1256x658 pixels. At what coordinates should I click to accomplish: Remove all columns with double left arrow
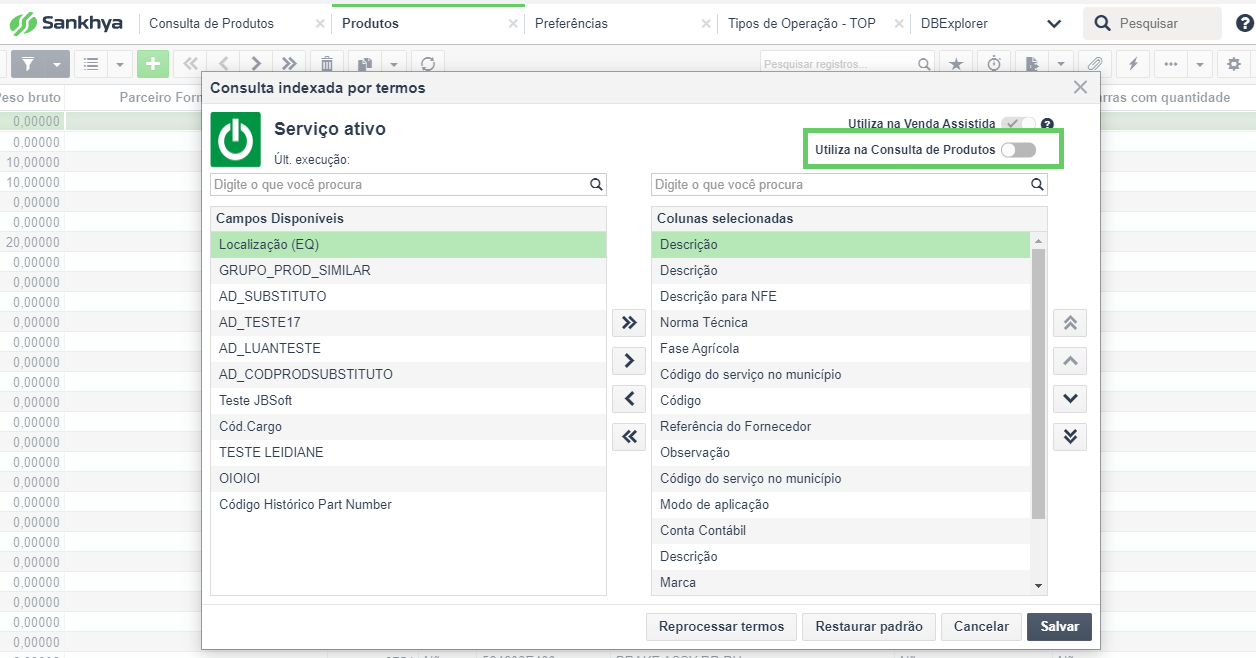[629, 437]
